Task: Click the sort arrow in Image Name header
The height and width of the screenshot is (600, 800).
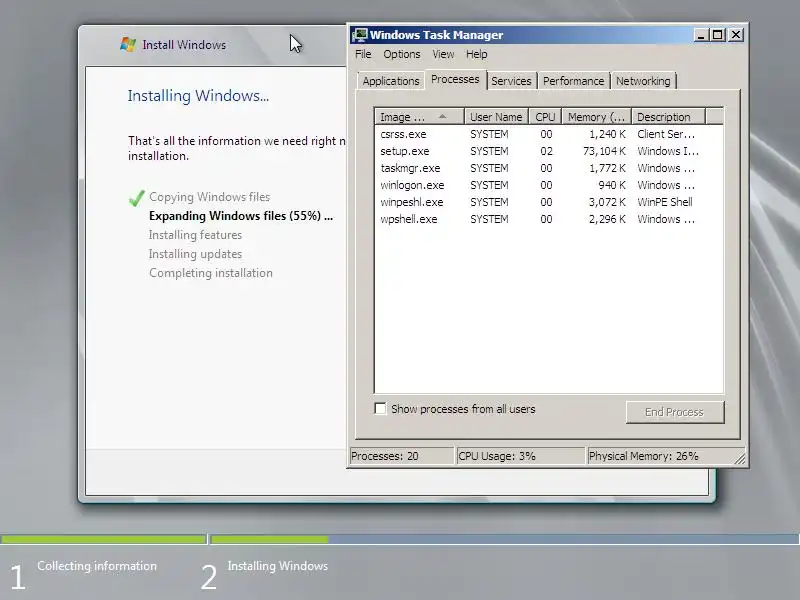Action: click(442, 117)
